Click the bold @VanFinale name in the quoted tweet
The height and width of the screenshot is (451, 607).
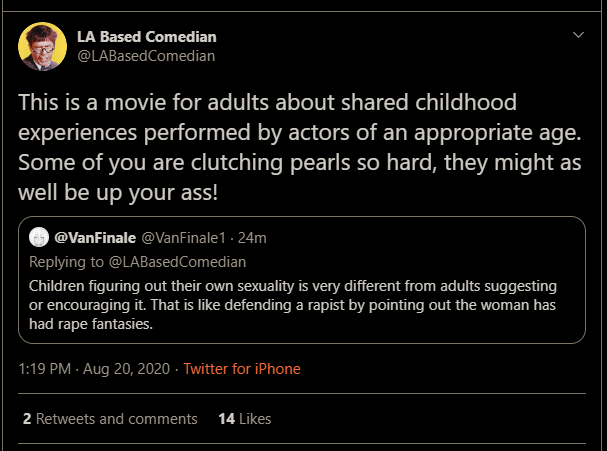click(x=95, y=238)
